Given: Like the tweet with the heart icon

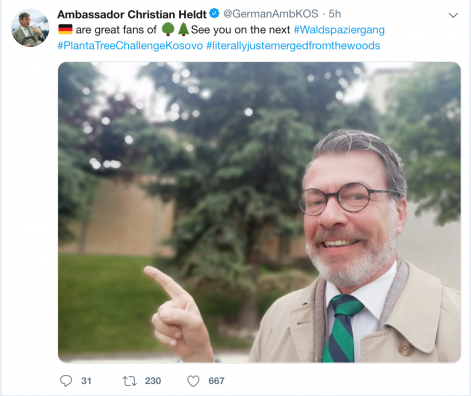Looking at the screenshot, I should tap(193, 381).
